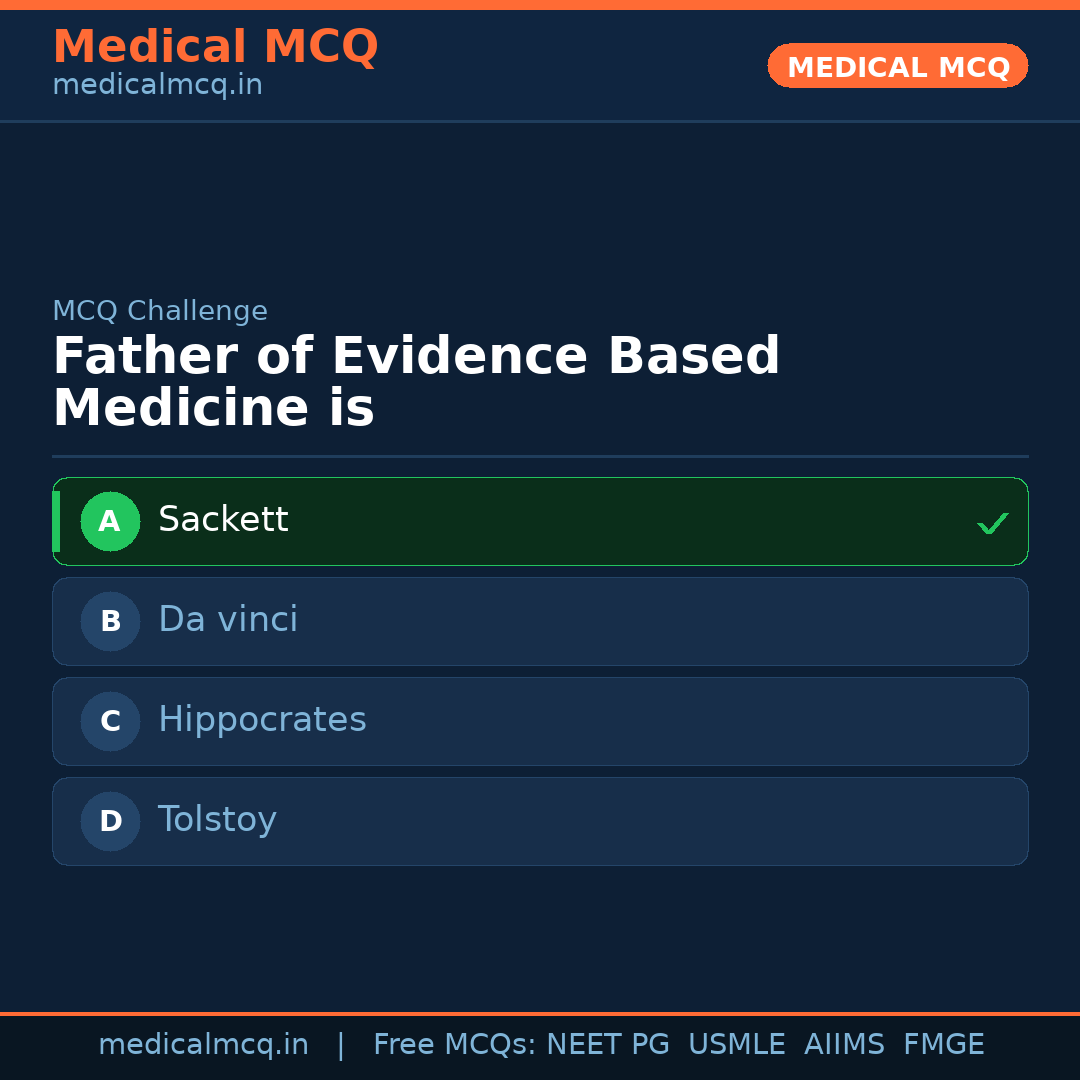Click the green checkmark on option A
1080x1080 pixels.
click(993, 522)
